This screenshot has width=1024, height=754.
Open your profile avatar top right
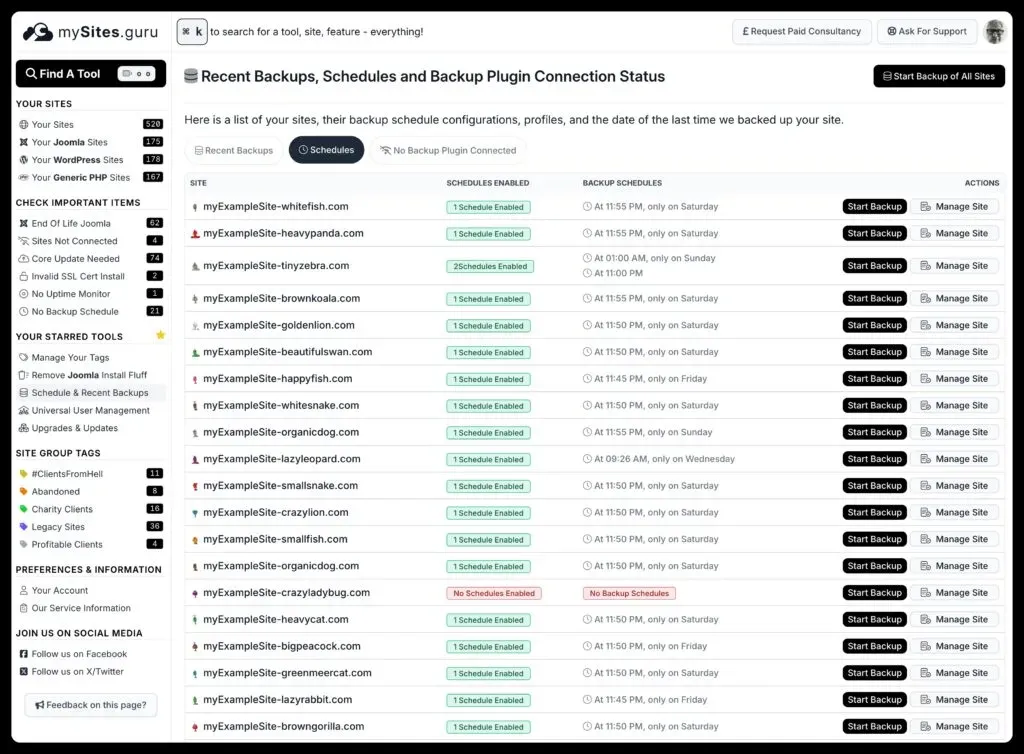995,31
